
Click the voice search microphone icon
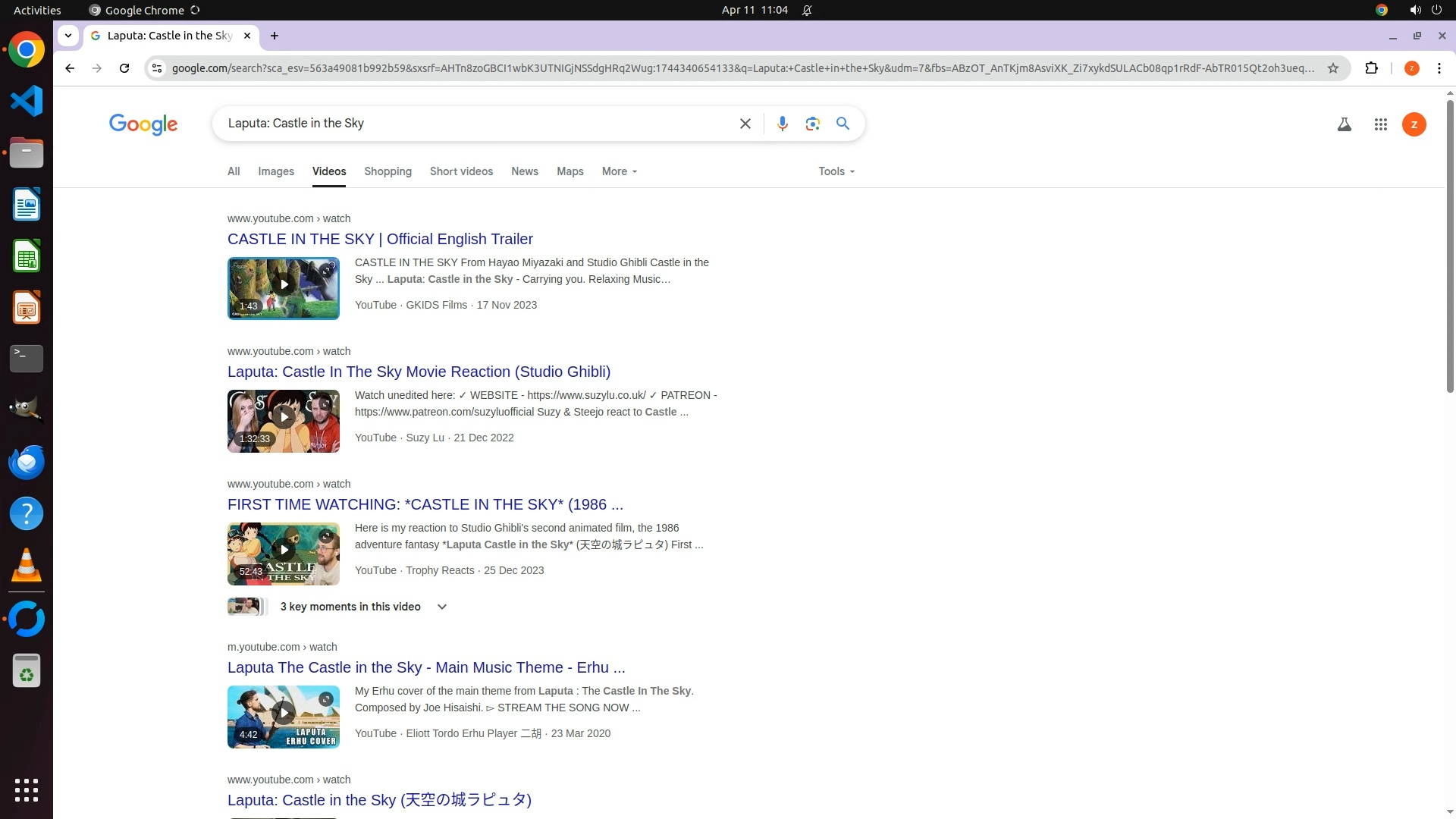(782, 124)
